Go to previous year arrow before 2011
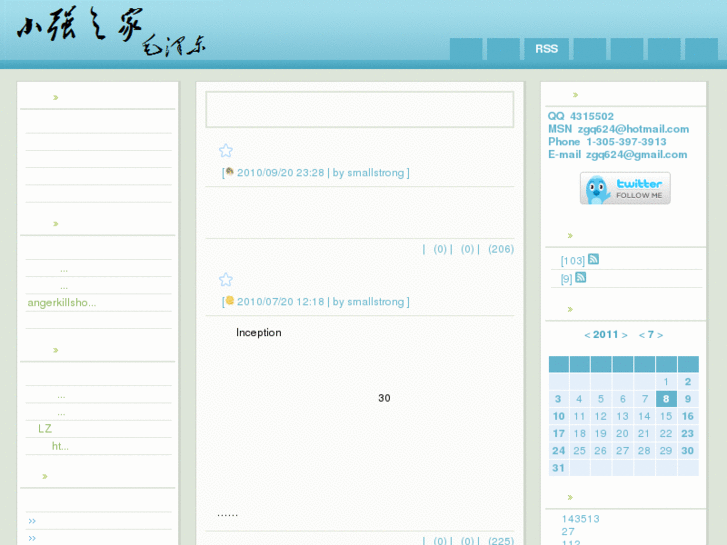The image size is (727, 545). tap(587, 335)
